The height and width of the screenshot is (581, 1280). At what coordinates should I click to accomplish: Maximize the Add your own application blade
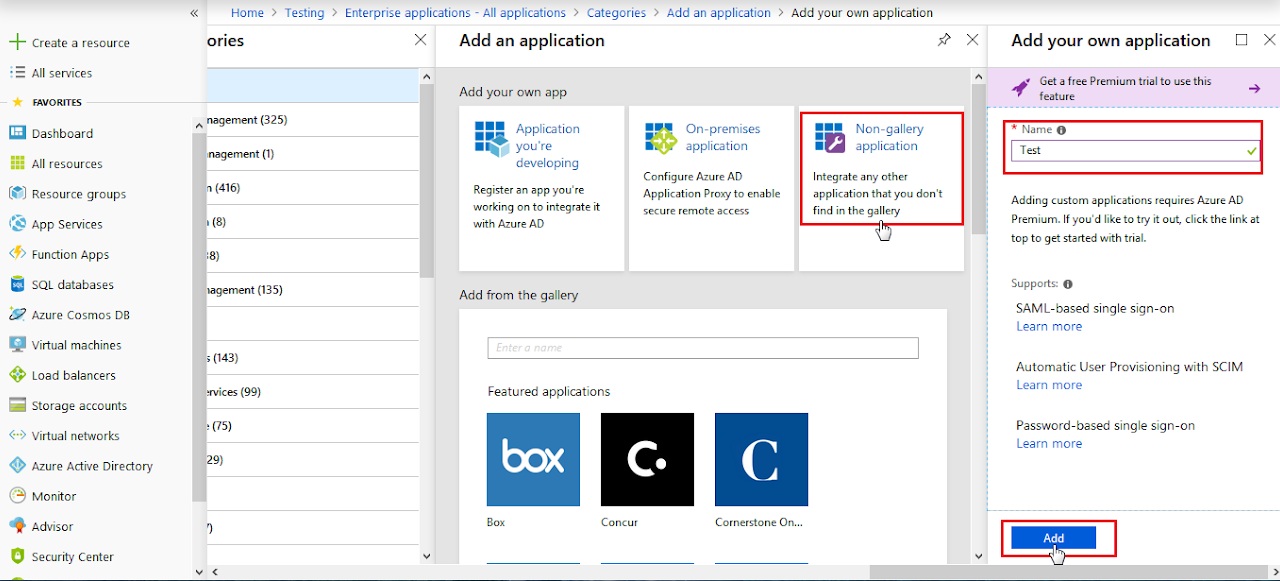point(1241,40)
